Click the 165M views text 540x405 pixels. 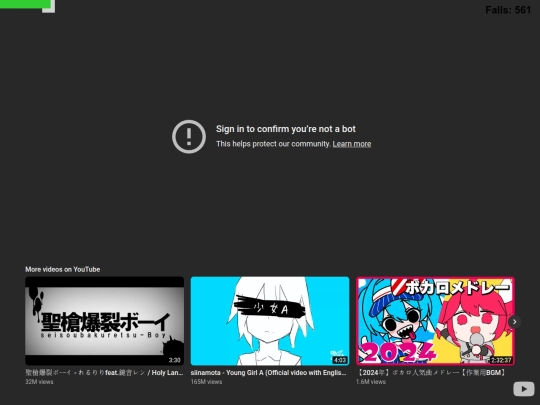(206, 382)
